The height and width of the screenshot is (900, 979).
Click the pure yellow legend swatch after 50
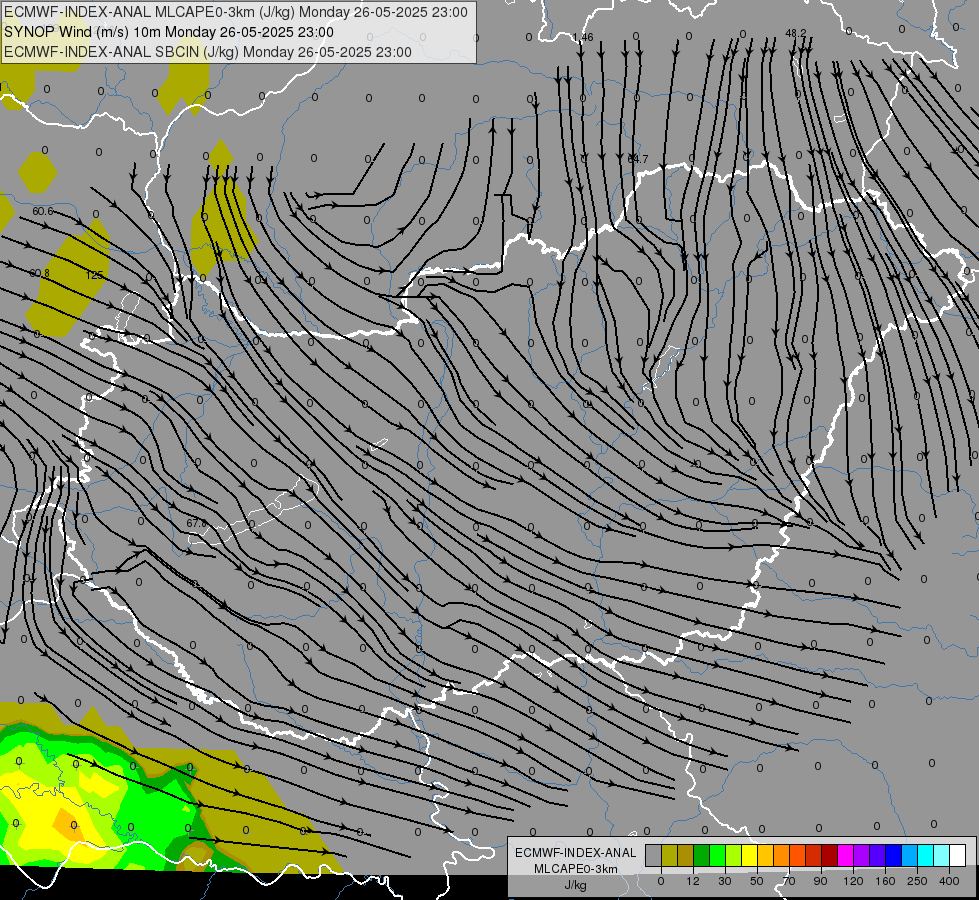pos(750,855)
